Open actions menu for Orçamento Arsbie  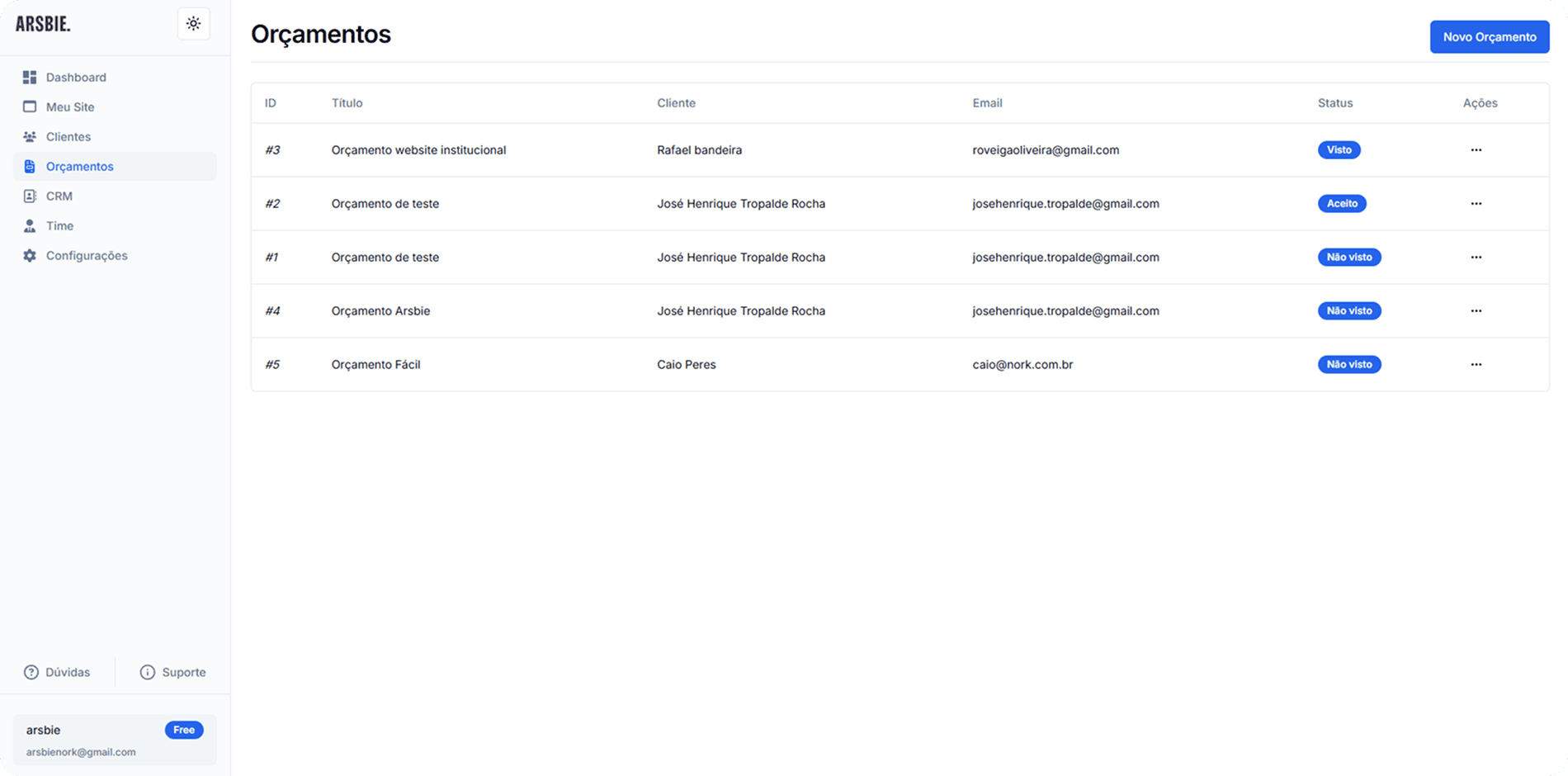tap(1476, 311)
